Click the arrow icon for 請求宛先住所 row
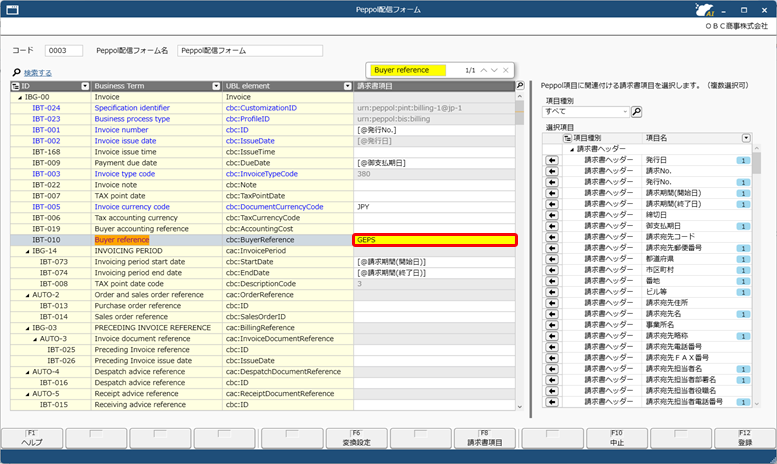The image size is (777, 464). click(552, 303)
